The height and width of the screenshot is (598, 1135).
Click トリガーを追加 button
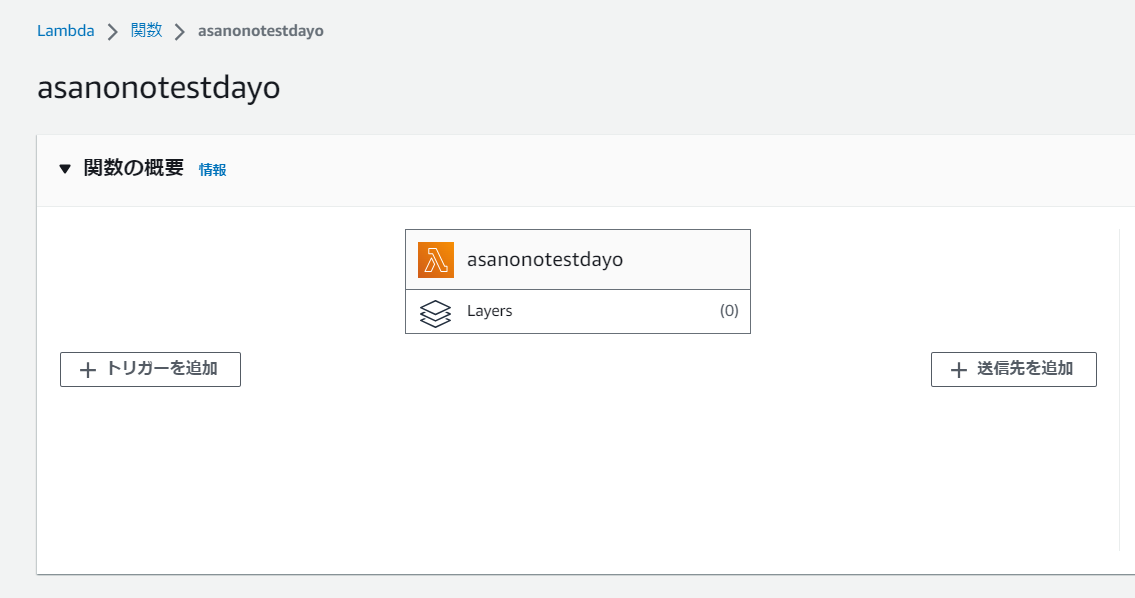pyautogui.click(x=151, y=369)
